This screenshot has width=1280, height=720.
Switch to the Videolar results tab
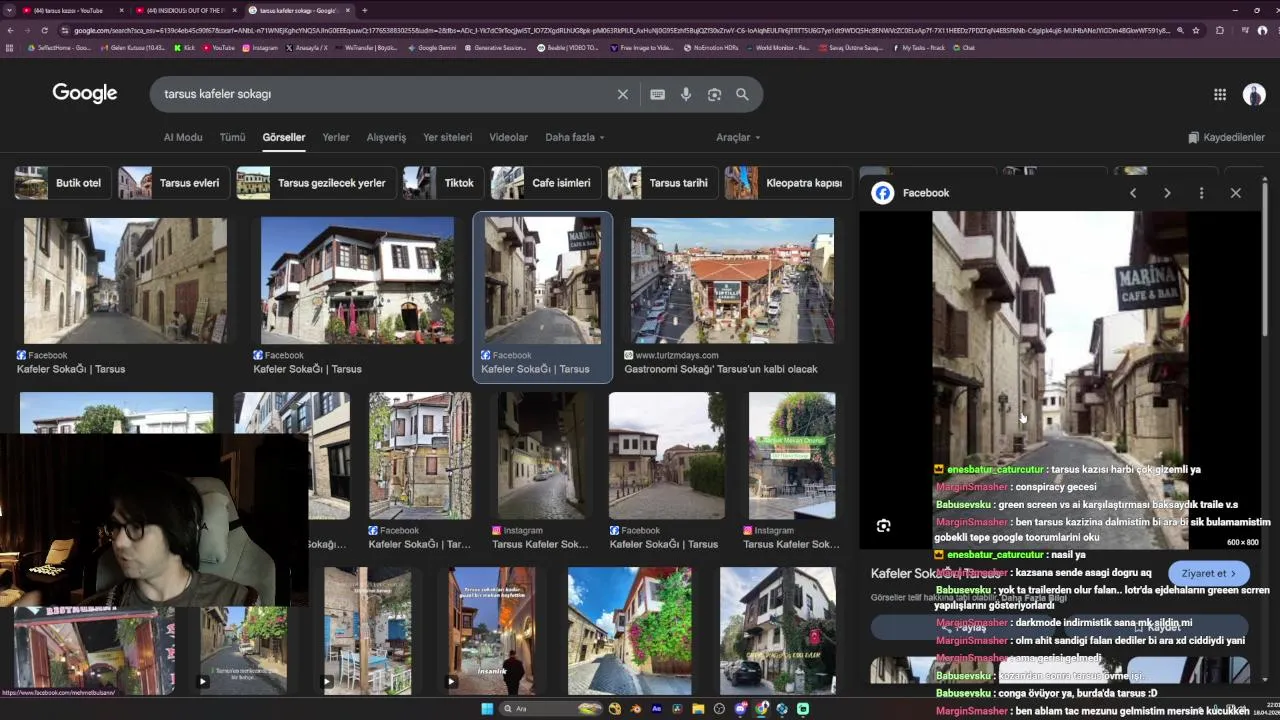coord(508,137)
